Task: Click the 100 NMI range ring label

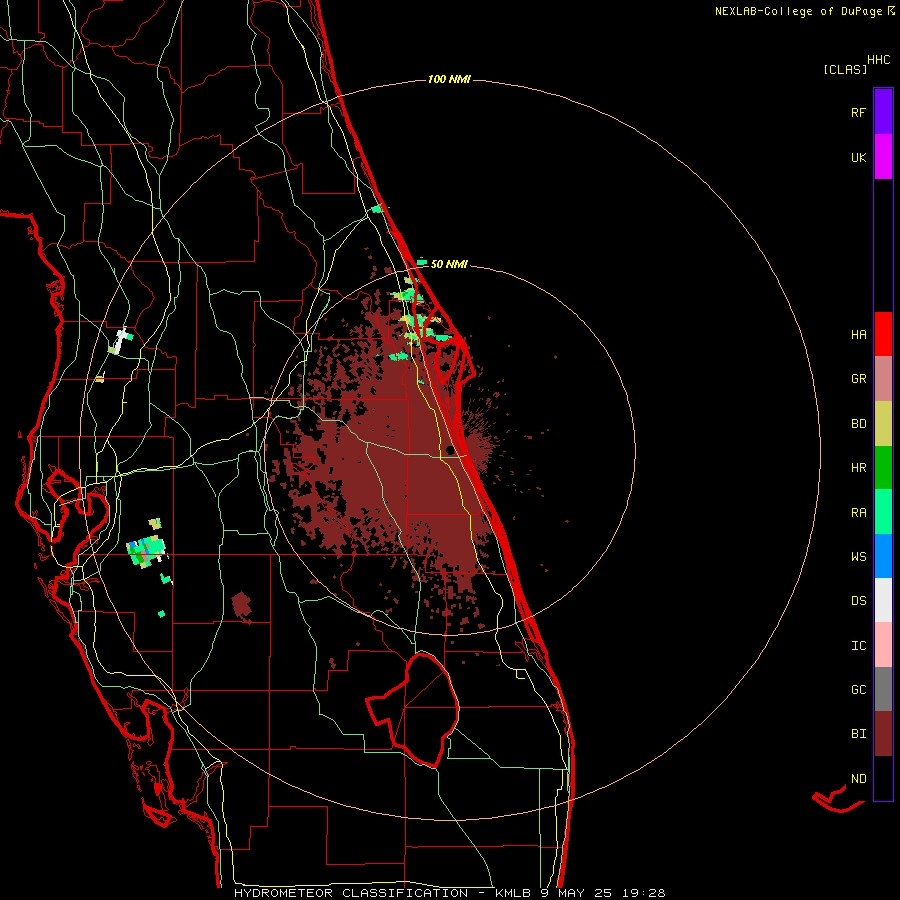Action: [x=449, y=79]
